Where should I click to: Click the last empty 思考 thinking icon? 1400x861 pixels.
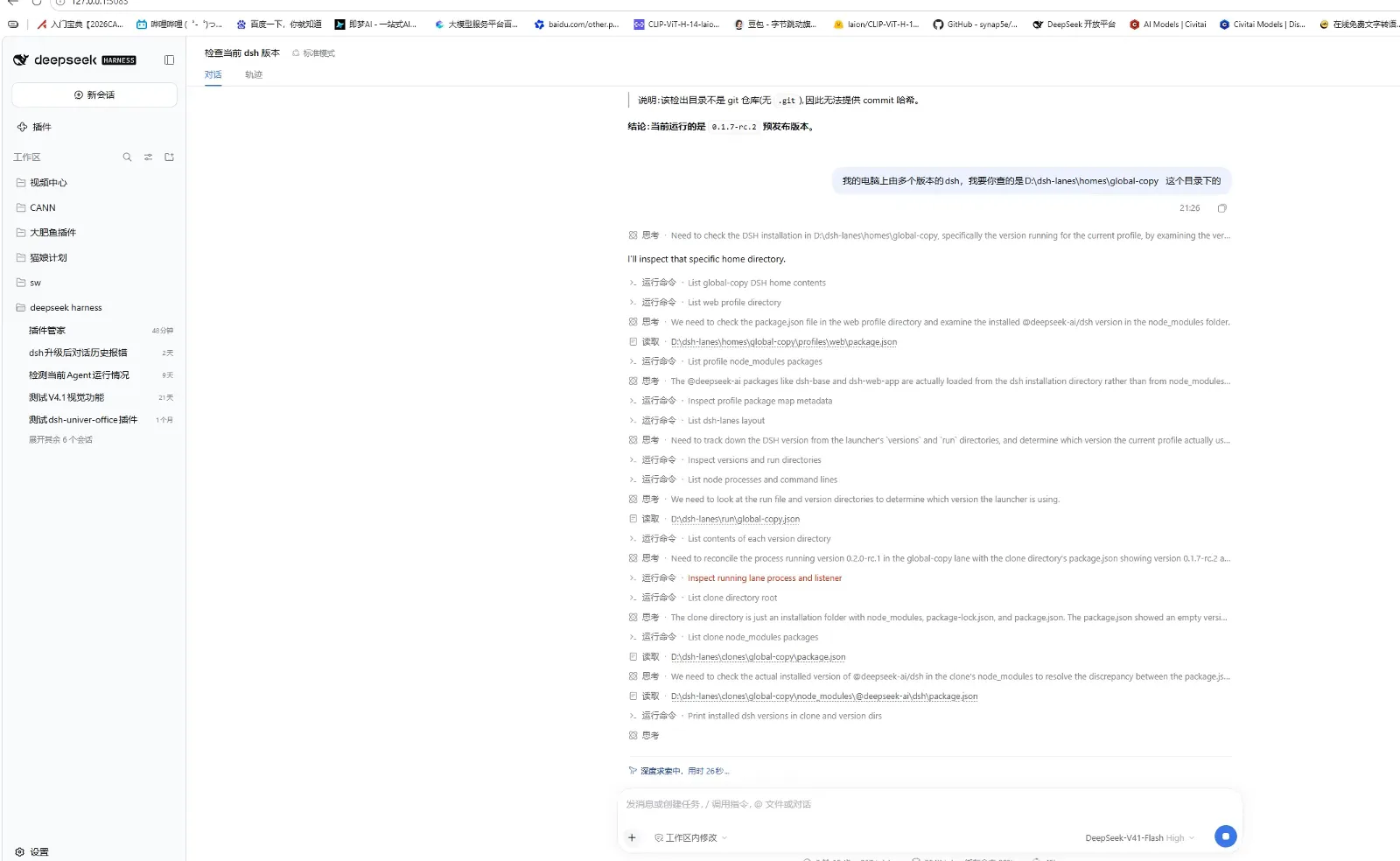pyautogui.click(x=633, y=736)
